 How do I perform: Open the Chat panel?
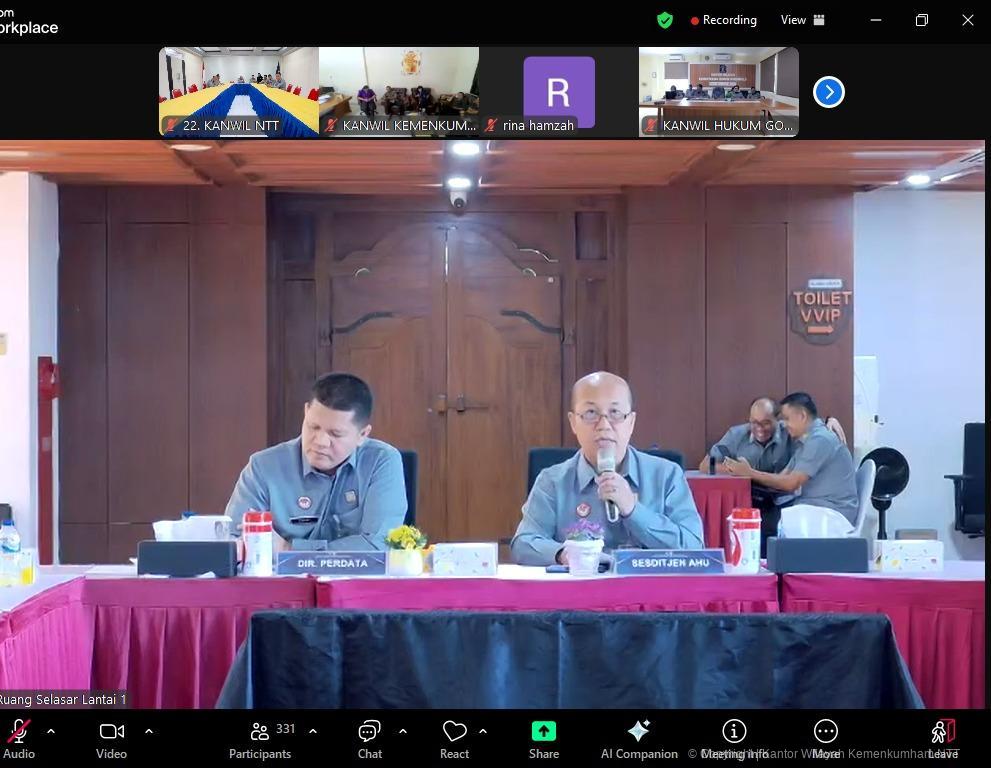(370, 738)
